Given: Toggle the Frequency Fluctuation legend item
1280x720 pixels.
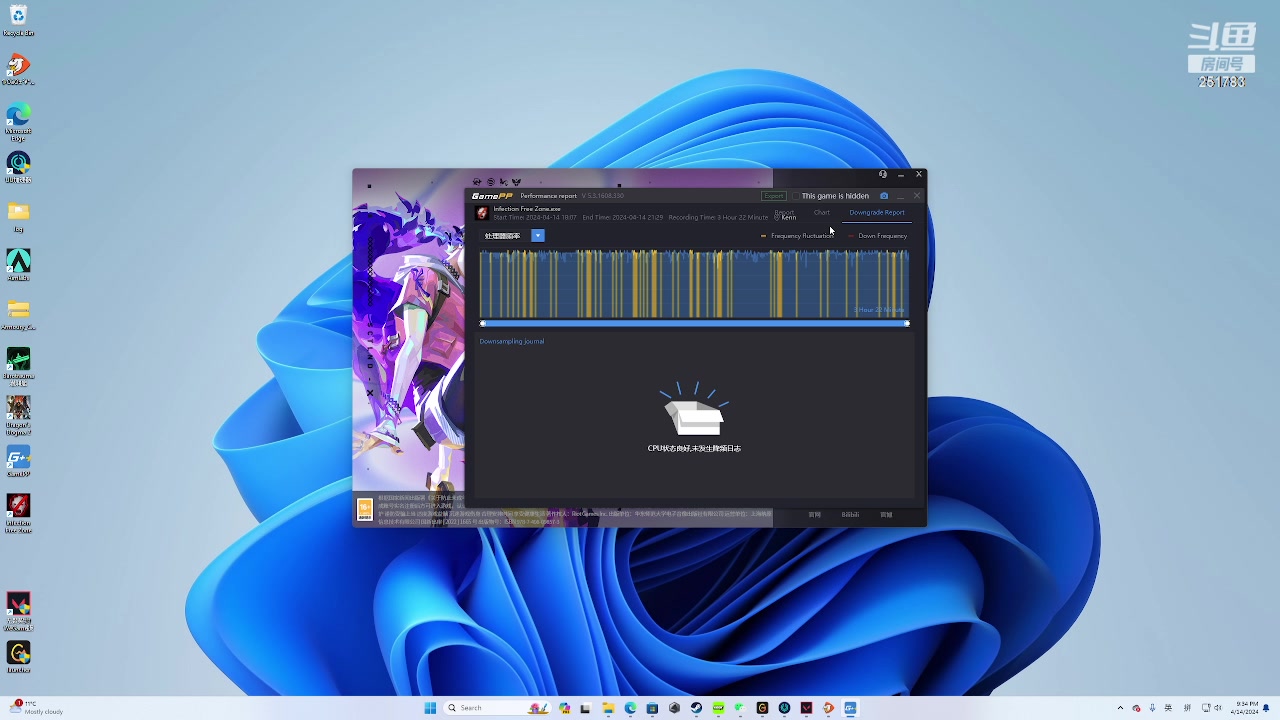Looking at the screenshot, I should click(797, 236).
